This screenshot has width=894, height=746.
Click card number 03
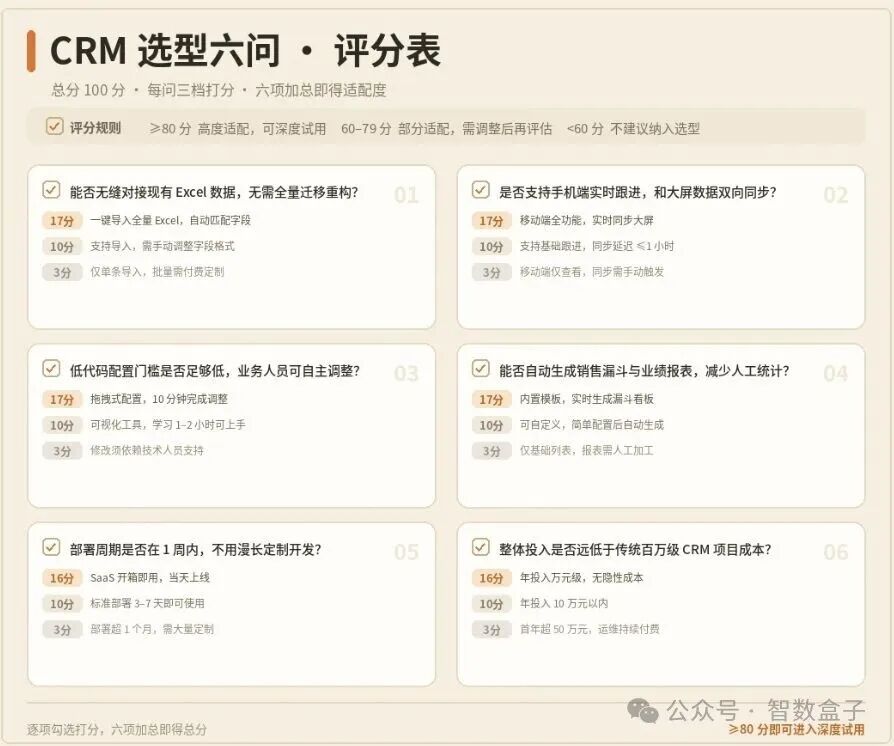tap(406, 374)
